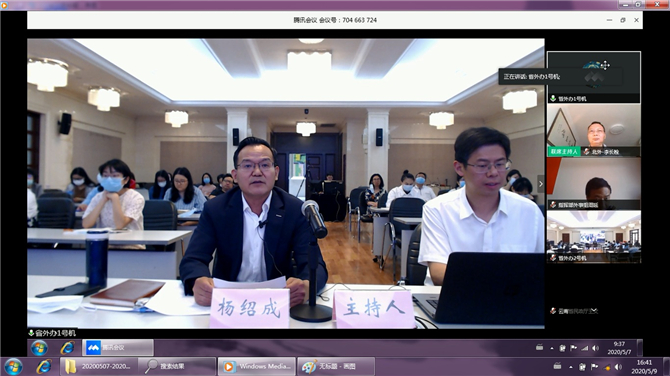Click the Windows Media Player taskbar button

256,367
